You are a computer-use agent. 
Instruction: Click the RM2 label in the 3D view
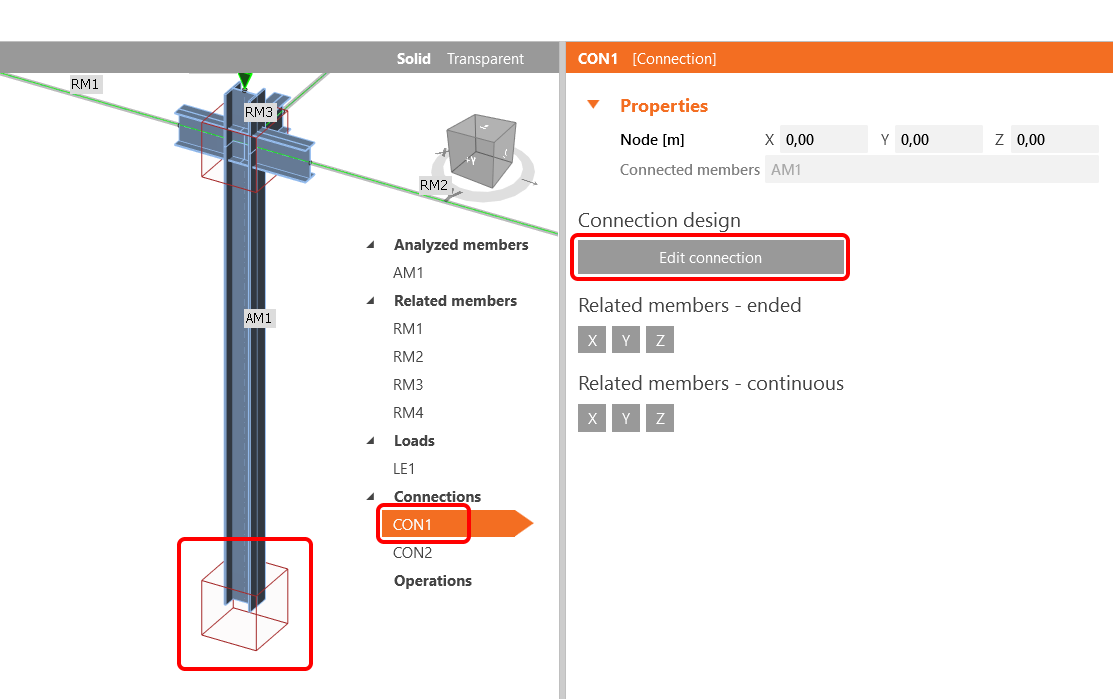point(434,185)
